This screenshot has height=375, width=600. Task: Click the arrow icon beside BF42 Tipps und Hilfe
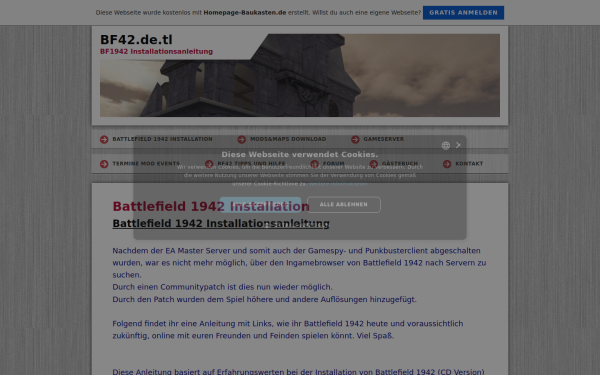click(x=209, y=164)
